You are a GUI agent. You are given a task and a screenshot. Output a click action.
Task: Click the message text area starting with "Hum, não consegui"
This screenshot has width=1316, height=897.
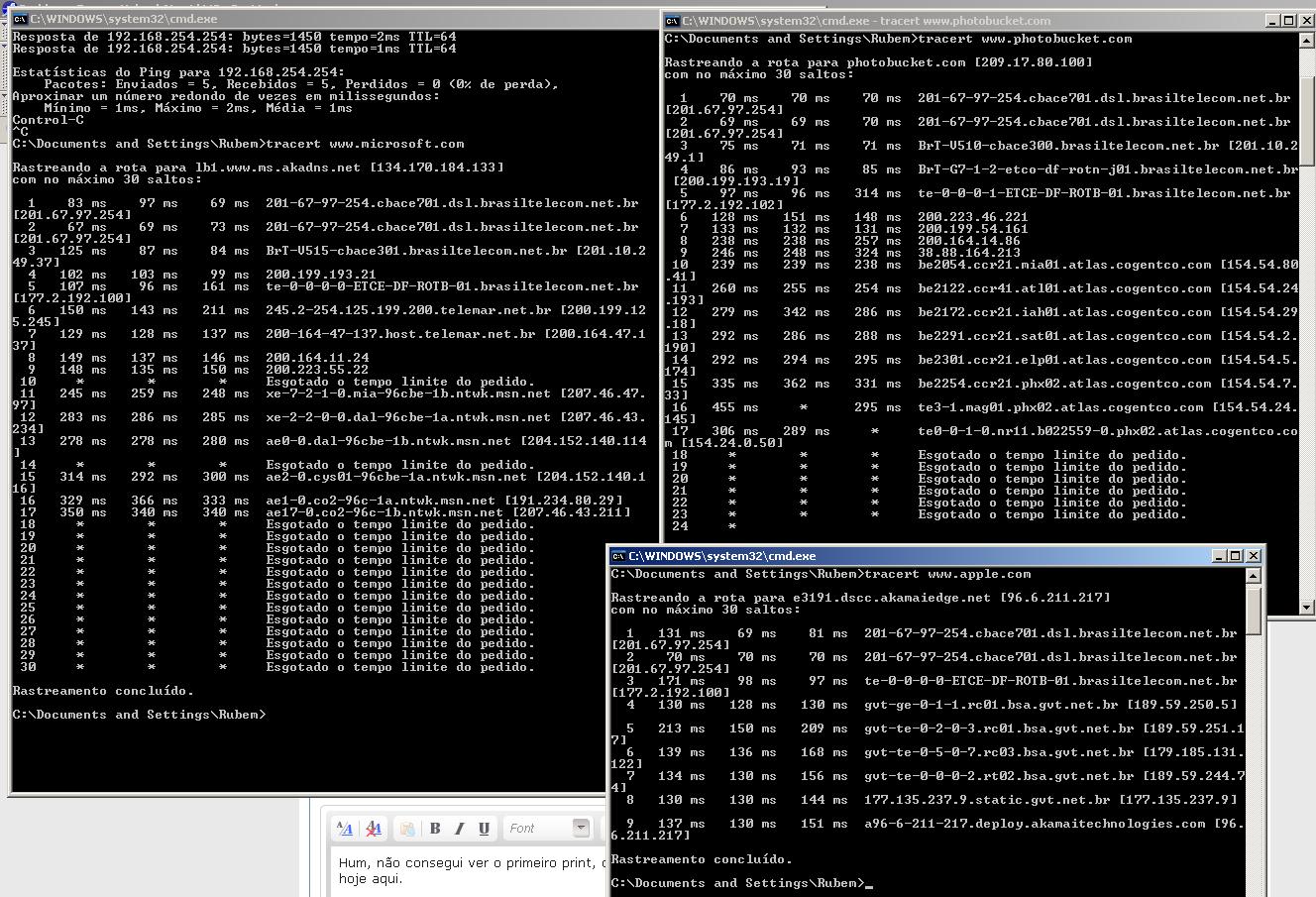point(470,870)
